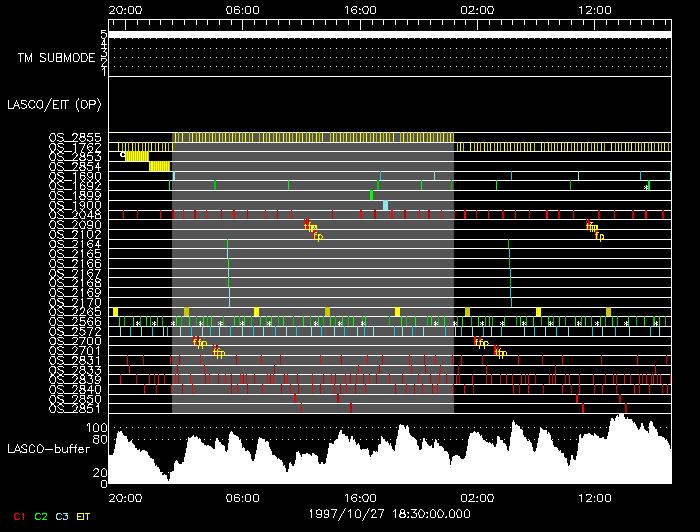Click the 12:00 label on lower time axis

594,498
